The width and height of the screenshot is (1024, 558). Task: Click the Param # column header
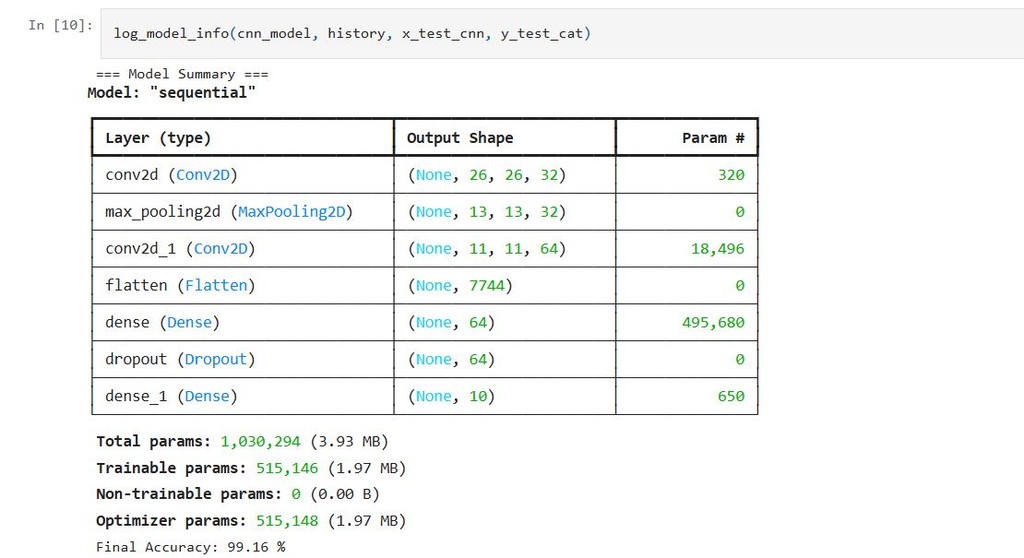(x=712, y=138)
